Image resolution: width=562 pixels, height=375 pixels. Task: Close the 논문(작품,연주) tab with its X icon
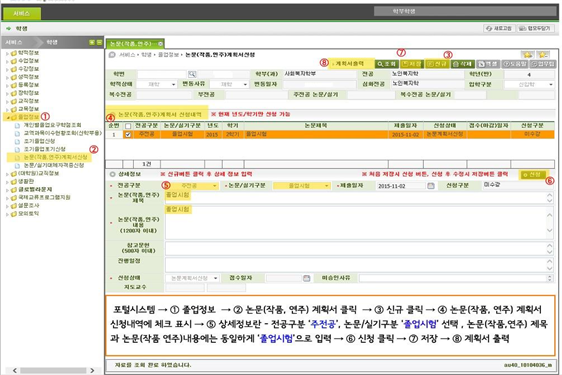160,44
